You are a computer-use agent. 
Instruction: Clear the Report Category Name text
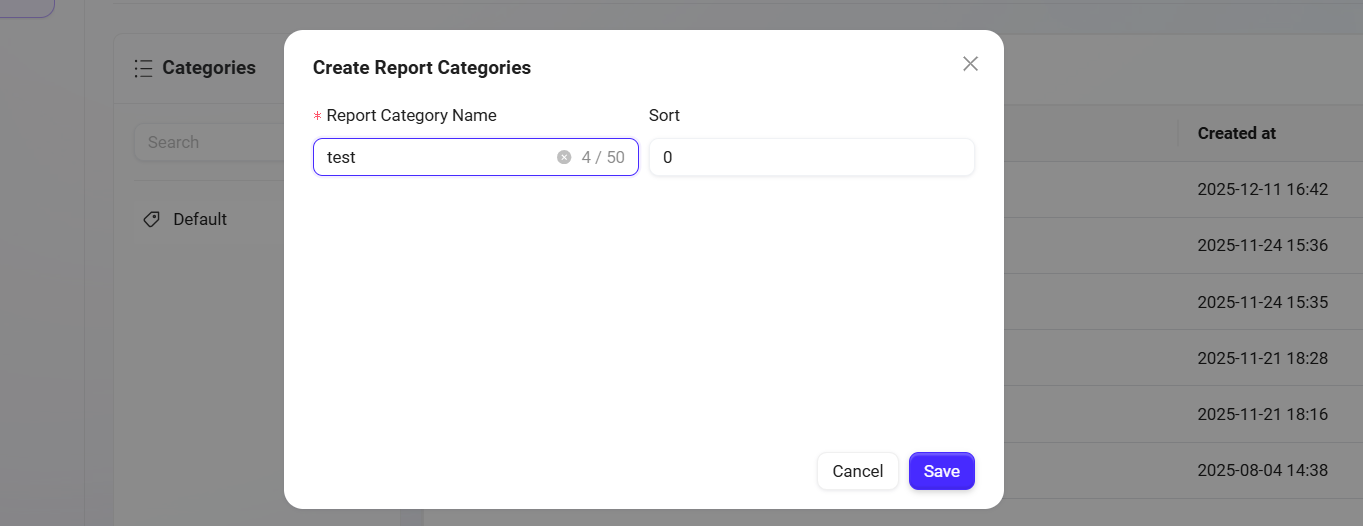pyautogui.click(x=564, y=157)
